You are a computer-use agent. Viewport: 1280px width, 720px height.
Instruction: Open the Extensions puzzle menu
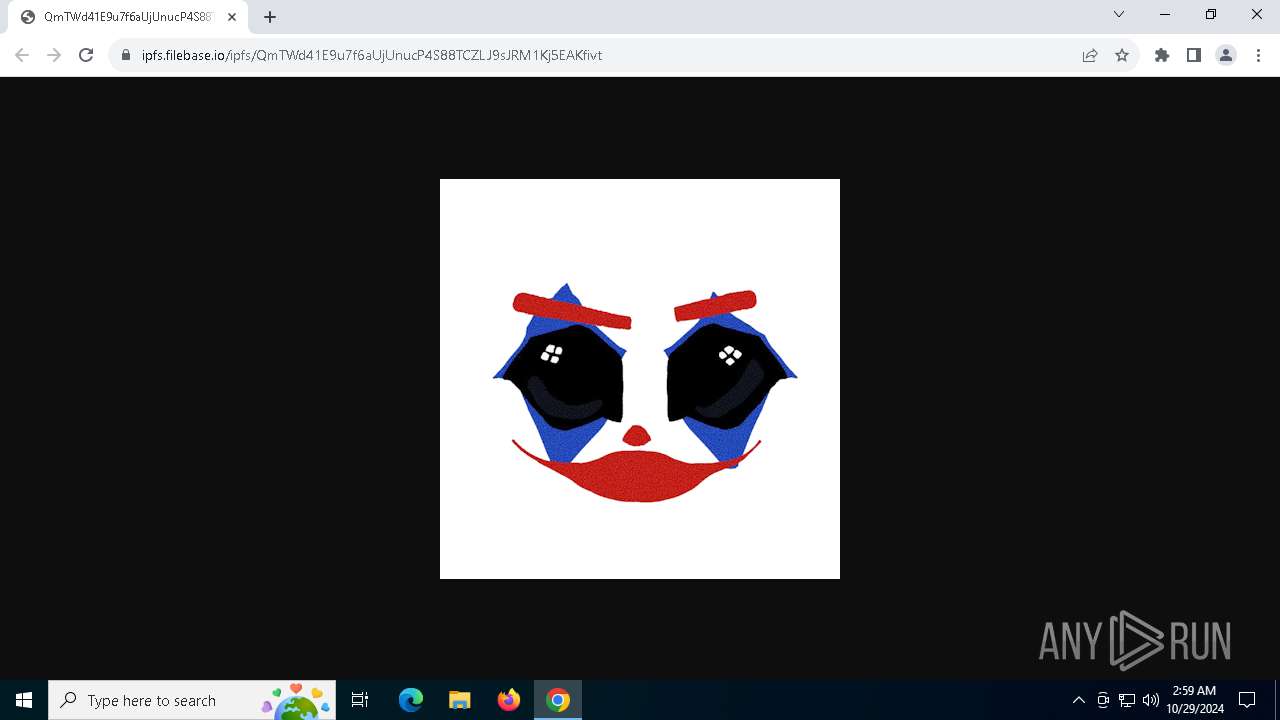[x=1162, y=55]
